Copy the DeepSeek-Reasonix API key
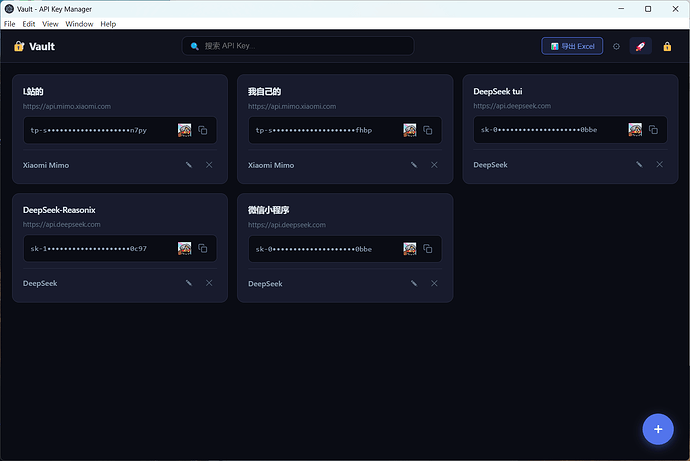690x461 pixels. pos(202,249)
